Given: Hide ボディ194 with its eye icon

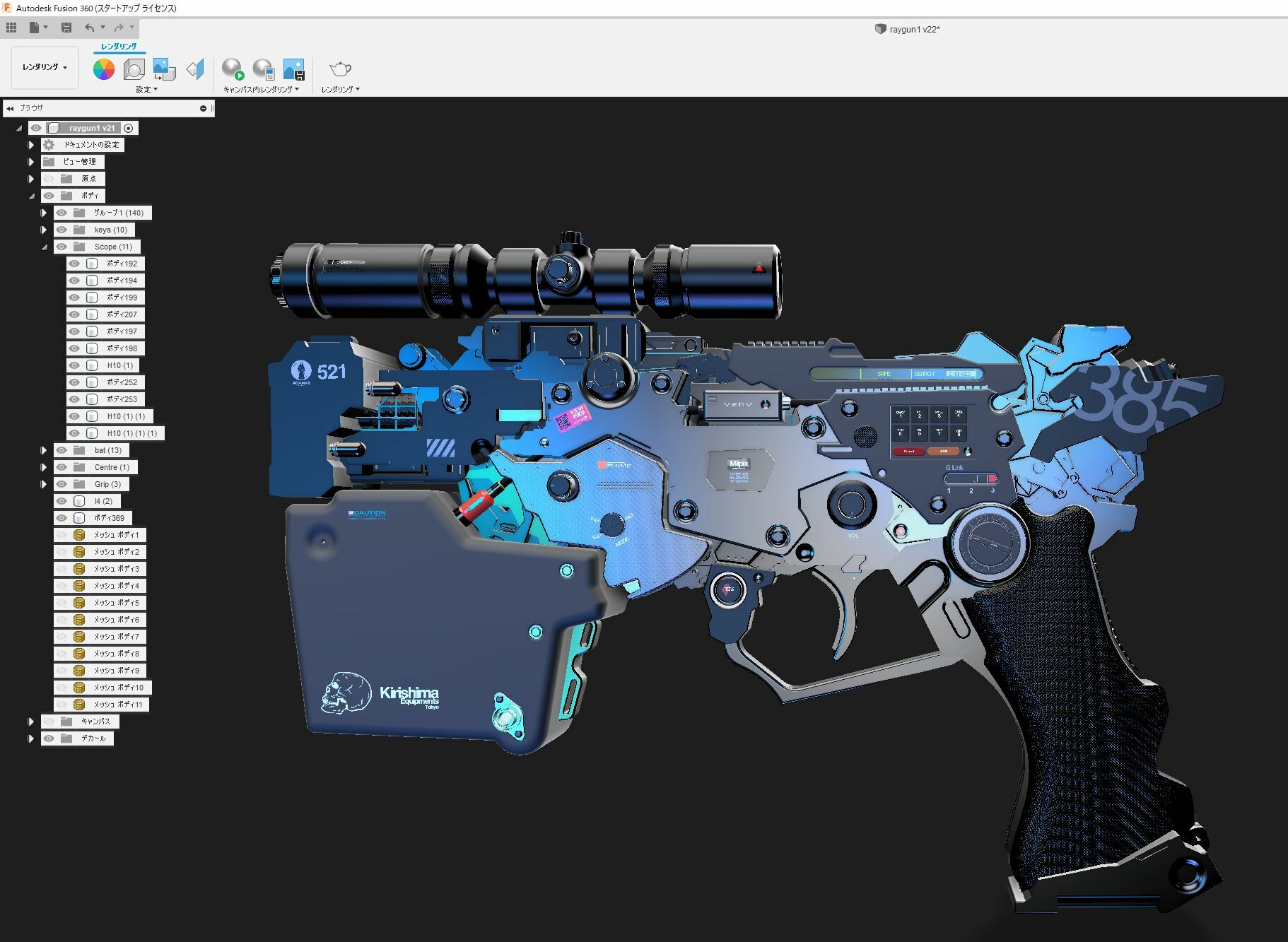Looking at the screenshot, I should point(74,281).
